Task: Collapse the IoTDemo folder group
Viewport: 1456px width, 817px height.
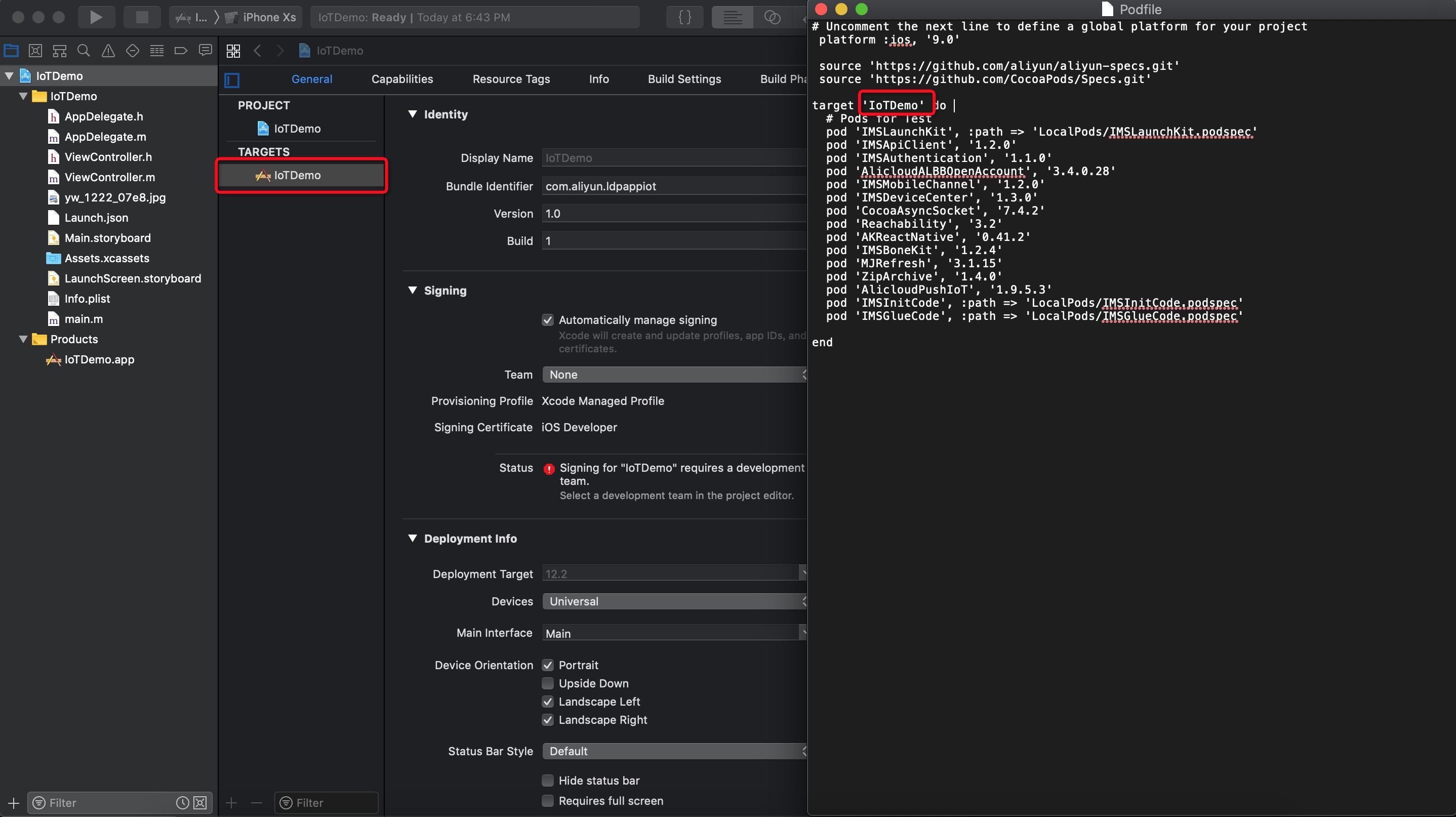Action: [x=24, y=96]
